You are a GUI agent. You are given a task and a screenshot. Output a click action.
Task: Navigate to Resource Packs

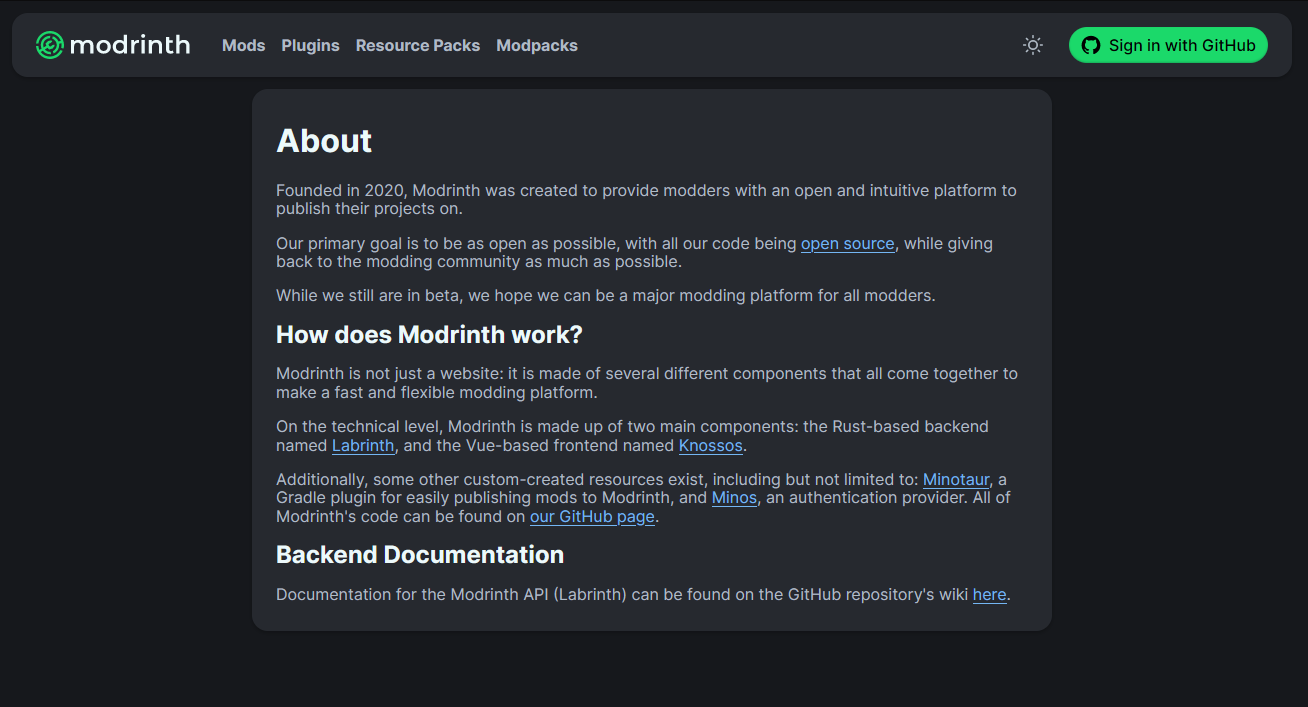point(418,46)
